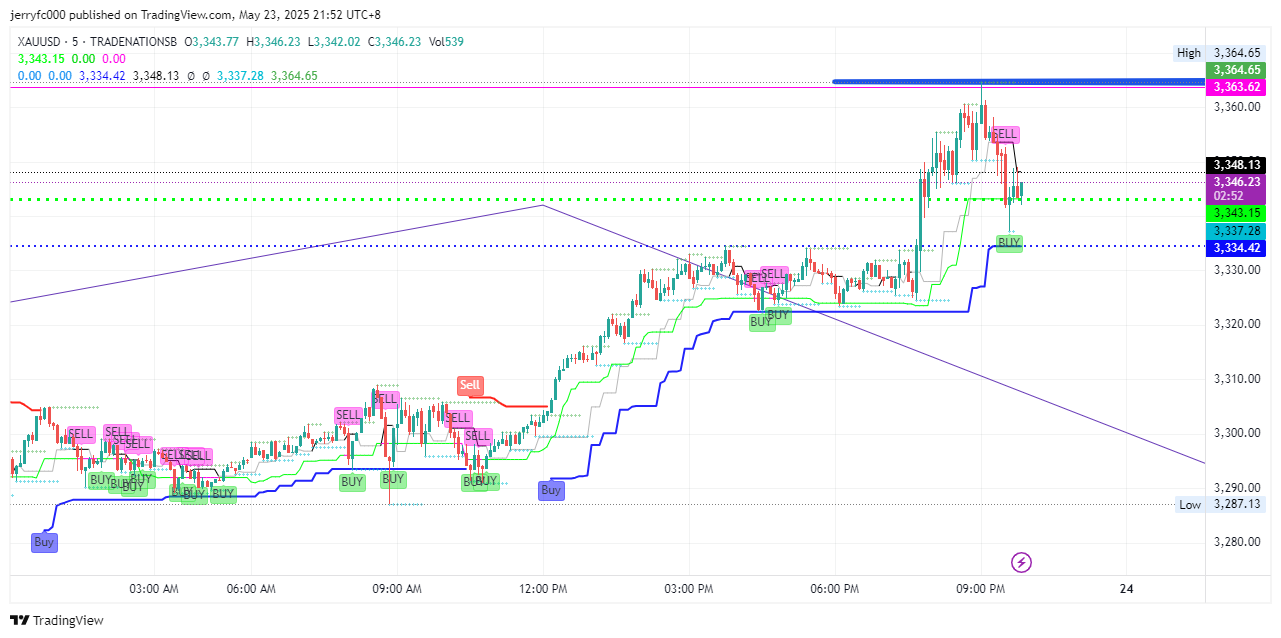Viewport: 1281px width, 638px height.
Task: Click the magenta 3,363.62 price tag
Action: coord(1237,87)
